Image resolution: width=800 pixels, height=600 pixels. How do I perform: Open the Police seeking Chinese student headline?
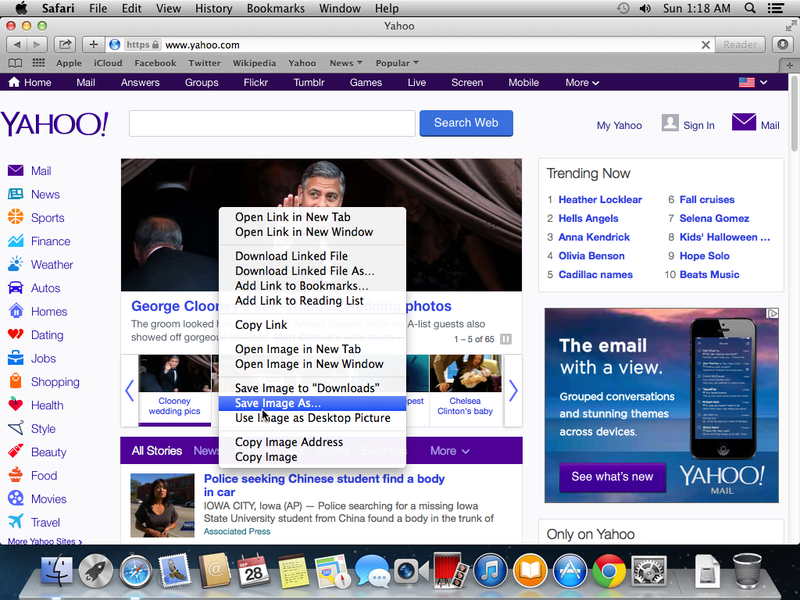324,485
